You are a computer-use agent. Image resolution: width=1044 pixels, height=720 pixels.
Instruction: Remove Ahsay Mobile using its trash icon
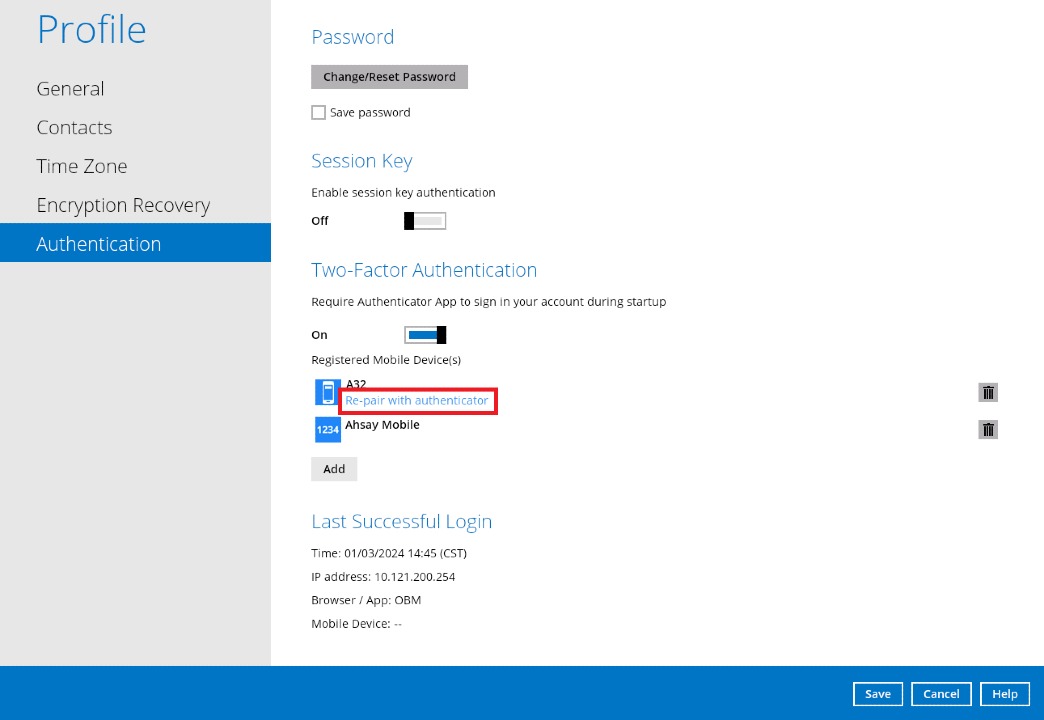(988, 429)
